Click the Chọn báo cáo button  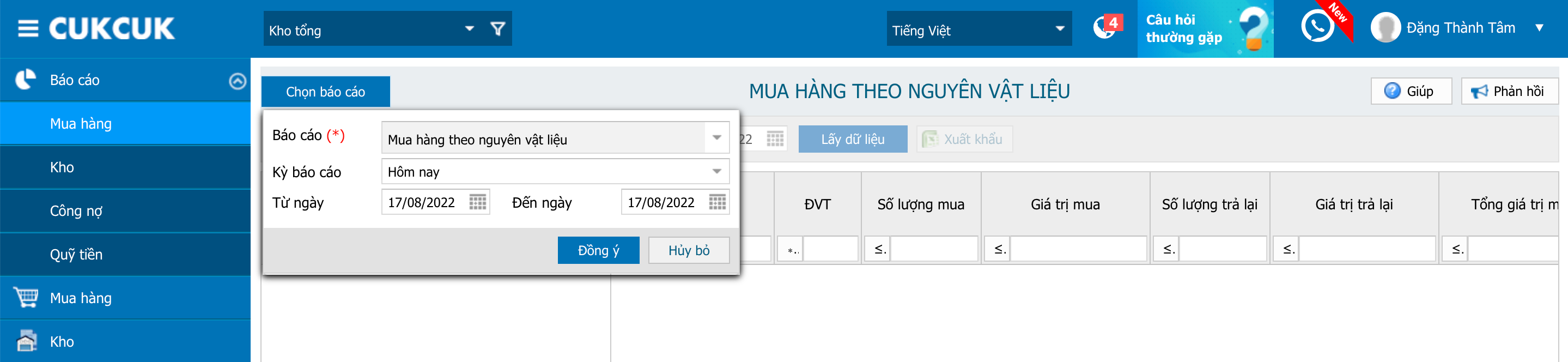(x=326, y=92)
